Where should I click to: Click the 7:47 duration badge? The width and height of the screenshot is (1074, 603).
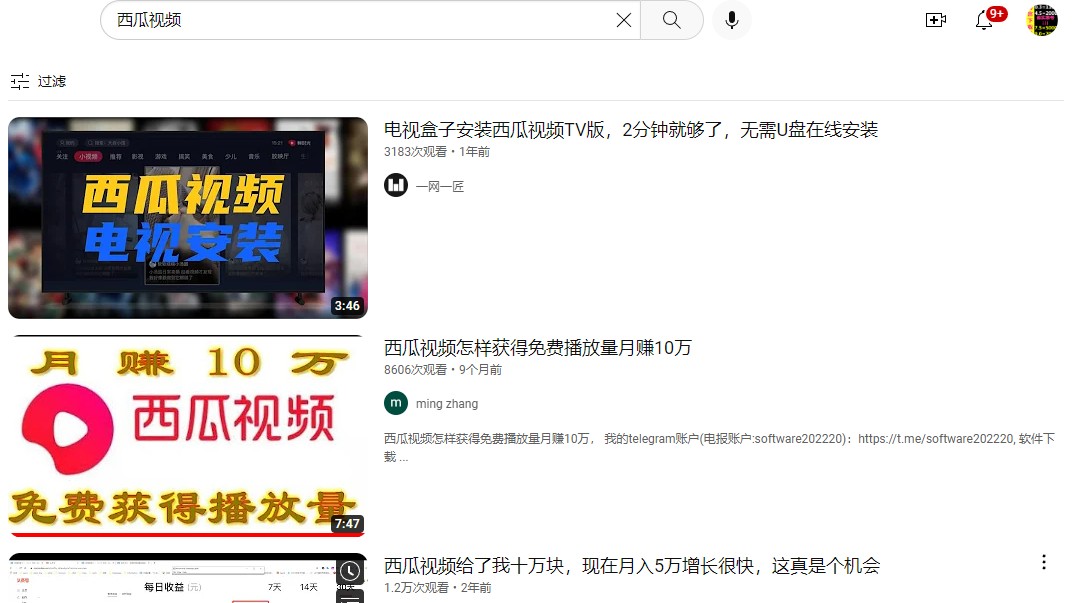(x=347, y=524)
